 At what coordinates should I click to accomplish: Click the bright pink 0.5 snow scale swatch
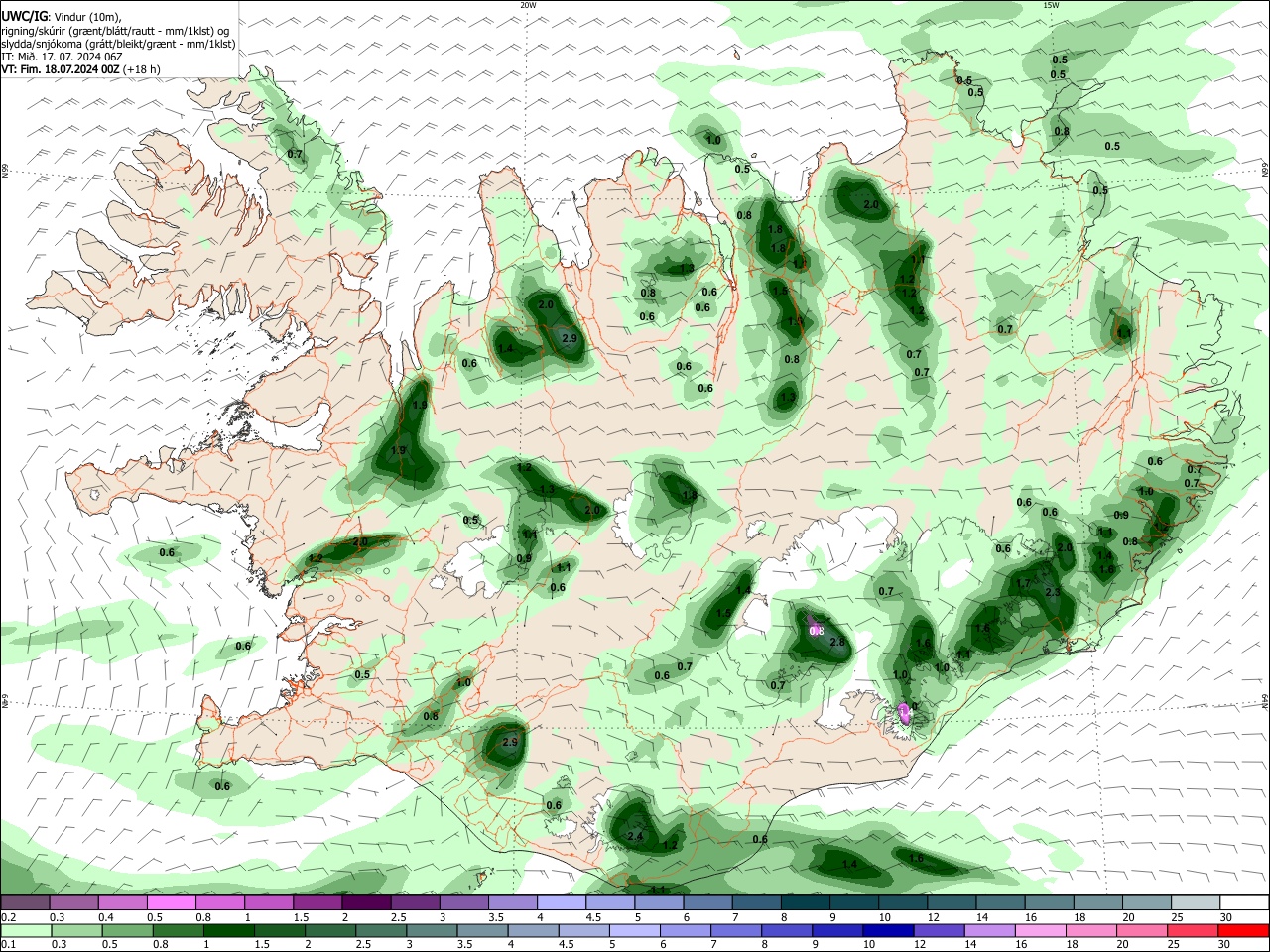[x=172, y=903]
